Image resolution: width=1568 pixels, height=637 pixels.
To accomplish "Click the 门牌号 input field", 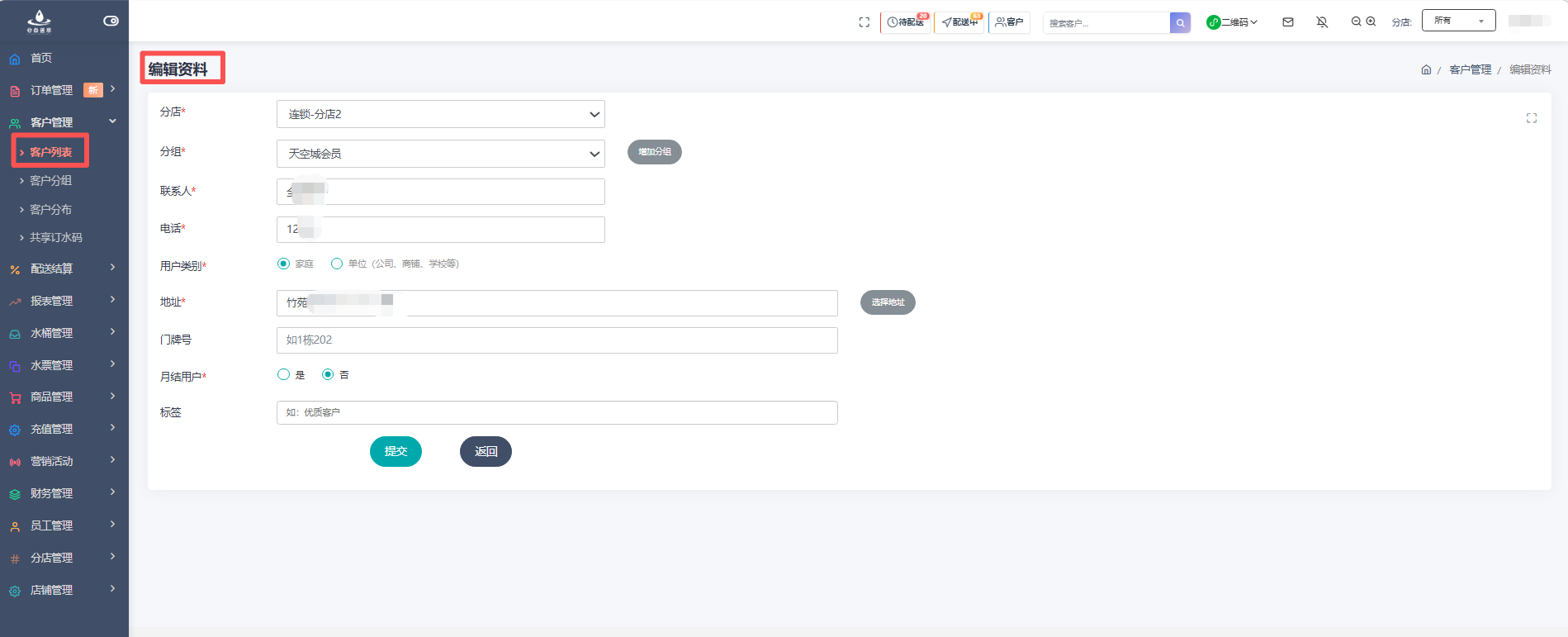I will pos(557,340).
